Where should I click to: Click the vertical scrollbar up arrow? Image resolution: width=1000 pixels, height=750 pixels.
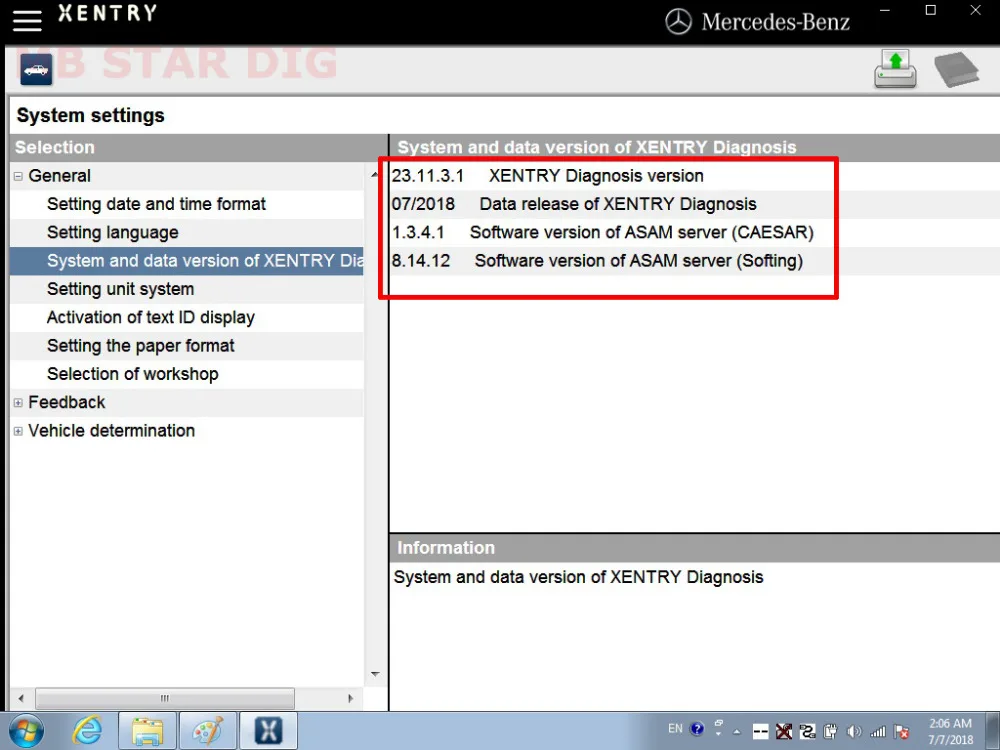tap(375, 175)
